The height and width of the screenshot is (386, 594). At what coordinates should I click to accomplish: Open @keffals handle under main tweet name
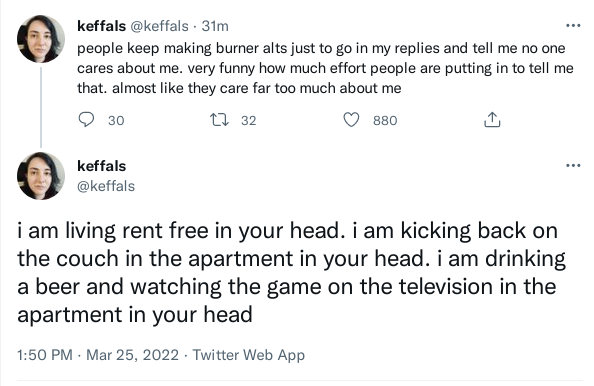(106, 186)
